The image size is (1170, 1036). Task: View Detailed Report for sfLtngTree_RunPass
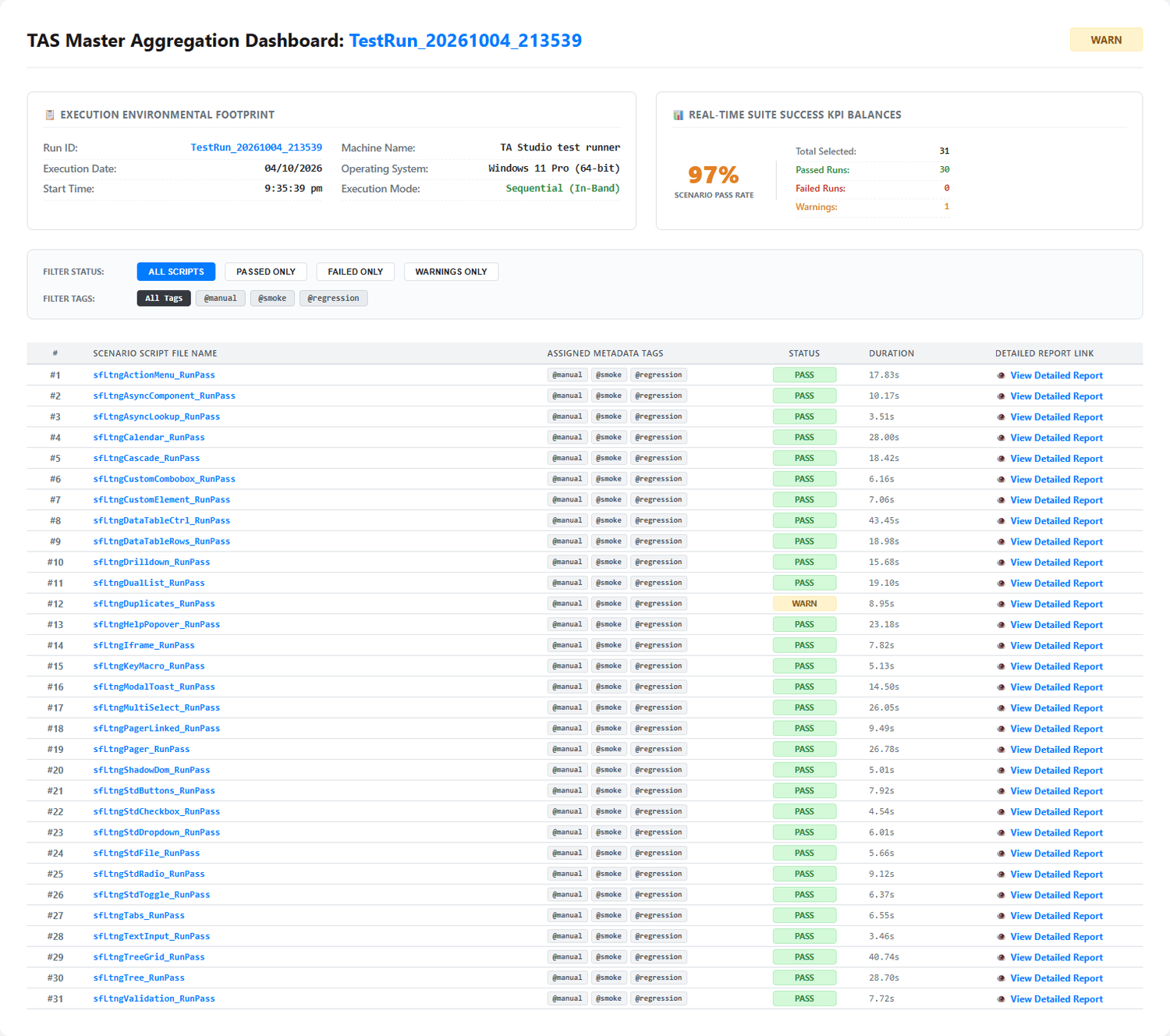tap(1056, 978)
